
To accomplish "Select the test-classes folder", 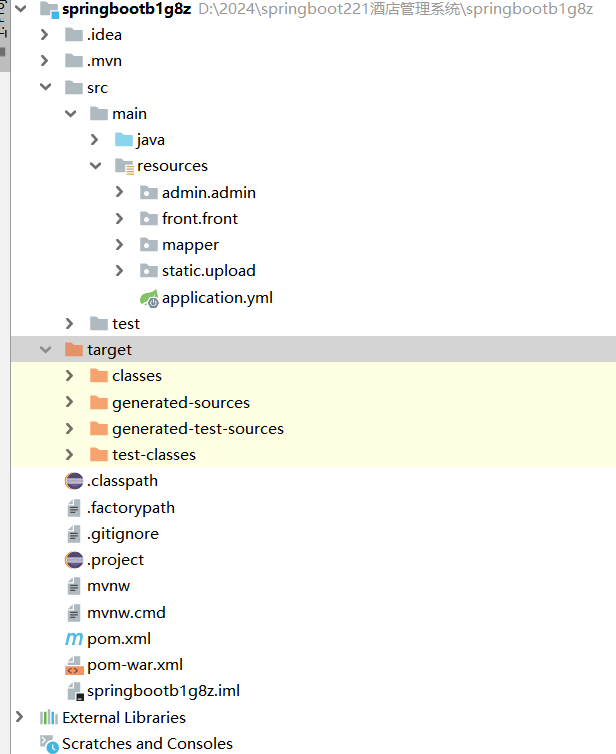I will click(x=153, y=455).
